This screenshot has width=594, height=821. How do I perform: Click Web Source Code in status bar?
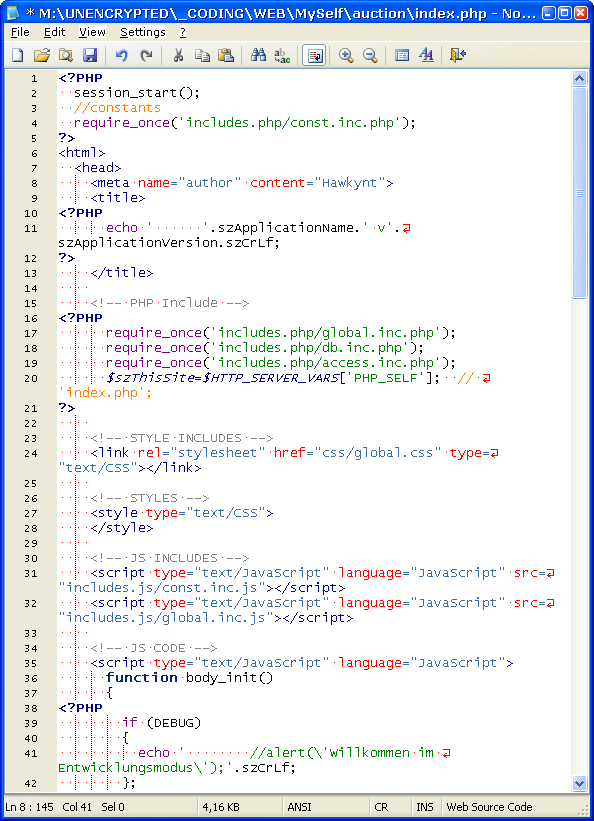489,807
